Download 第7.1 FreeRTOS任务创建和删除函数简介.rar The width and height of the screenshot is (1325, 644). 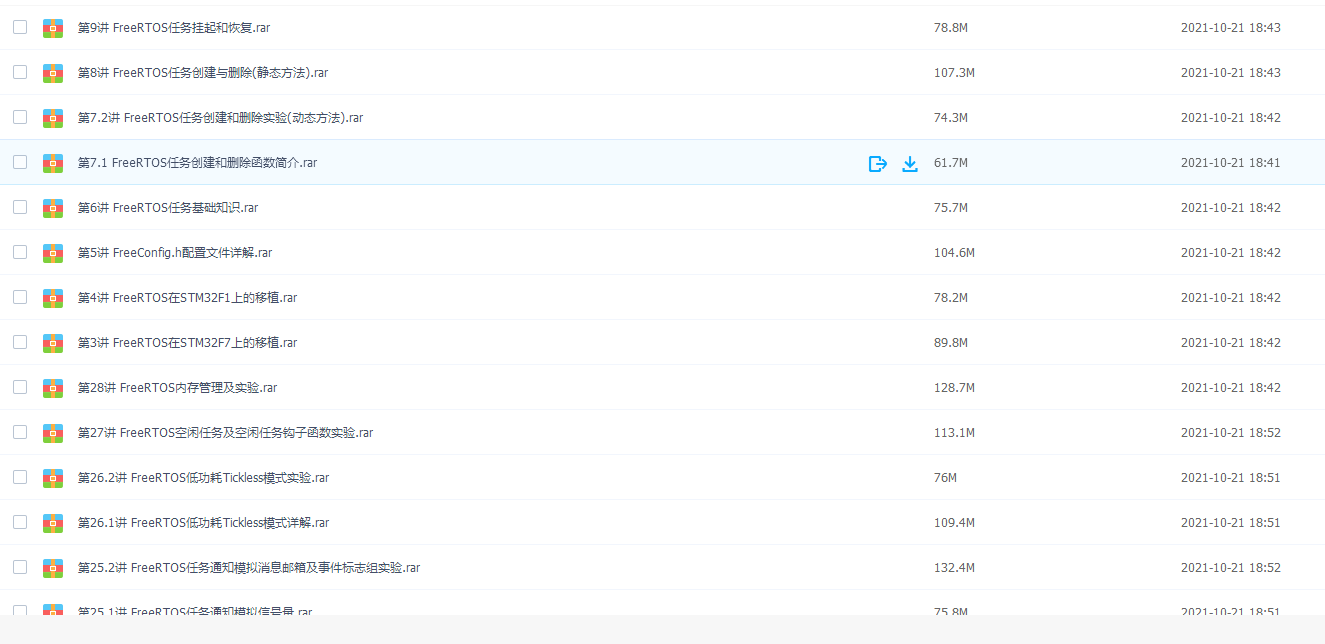tap(910, 163)
